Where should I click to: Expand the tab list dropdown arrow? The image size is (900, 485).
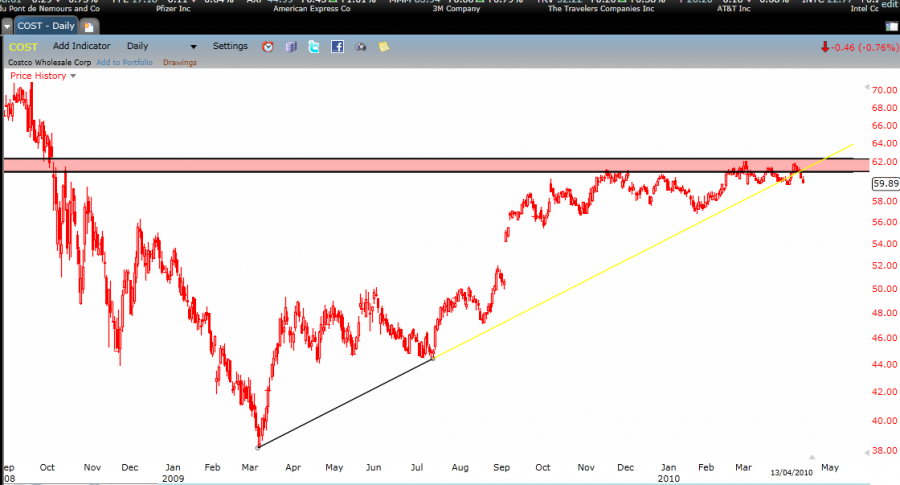pos(7,26)
